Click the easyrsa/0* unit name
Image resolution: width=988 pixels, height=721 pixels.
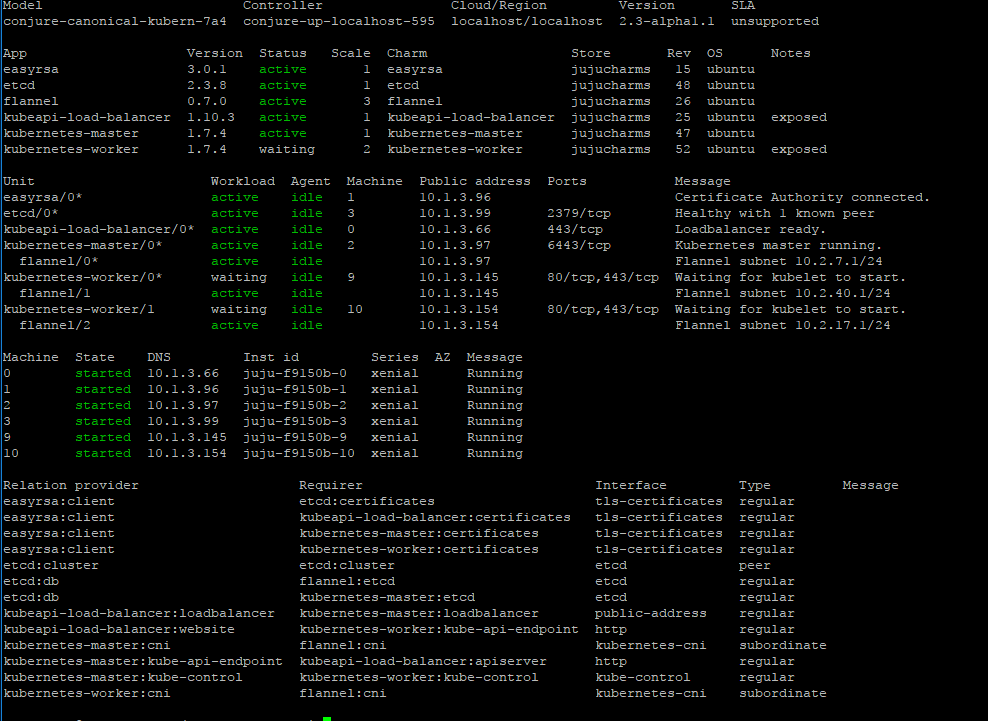click(x=43, y=197)
